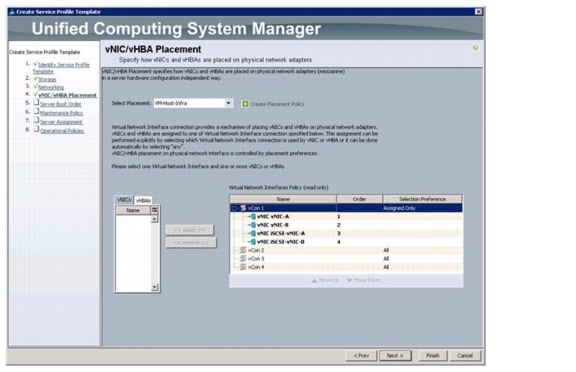
Task: Click the remove button
Action: click(x=191, y=243)
